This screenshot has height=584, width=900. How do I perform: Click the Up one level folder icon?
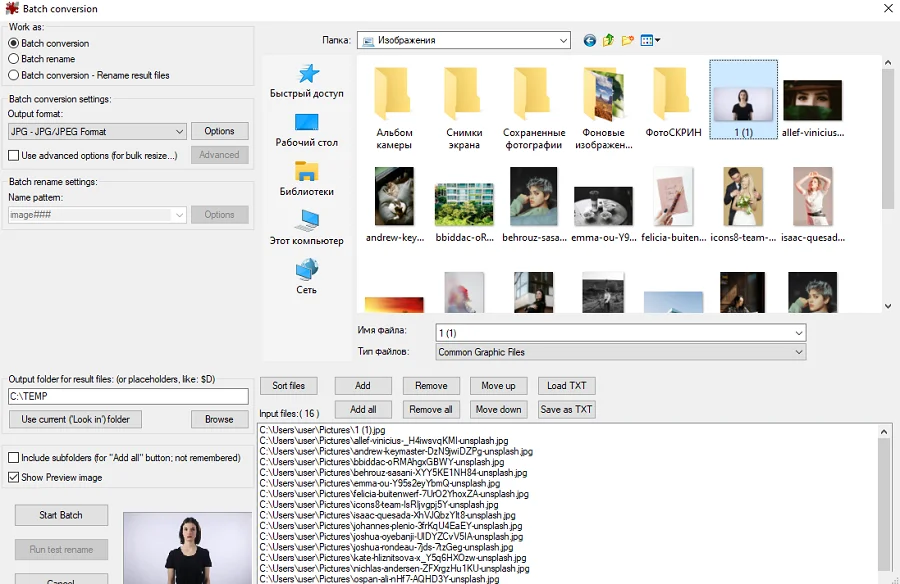click(x=608, y=41)
